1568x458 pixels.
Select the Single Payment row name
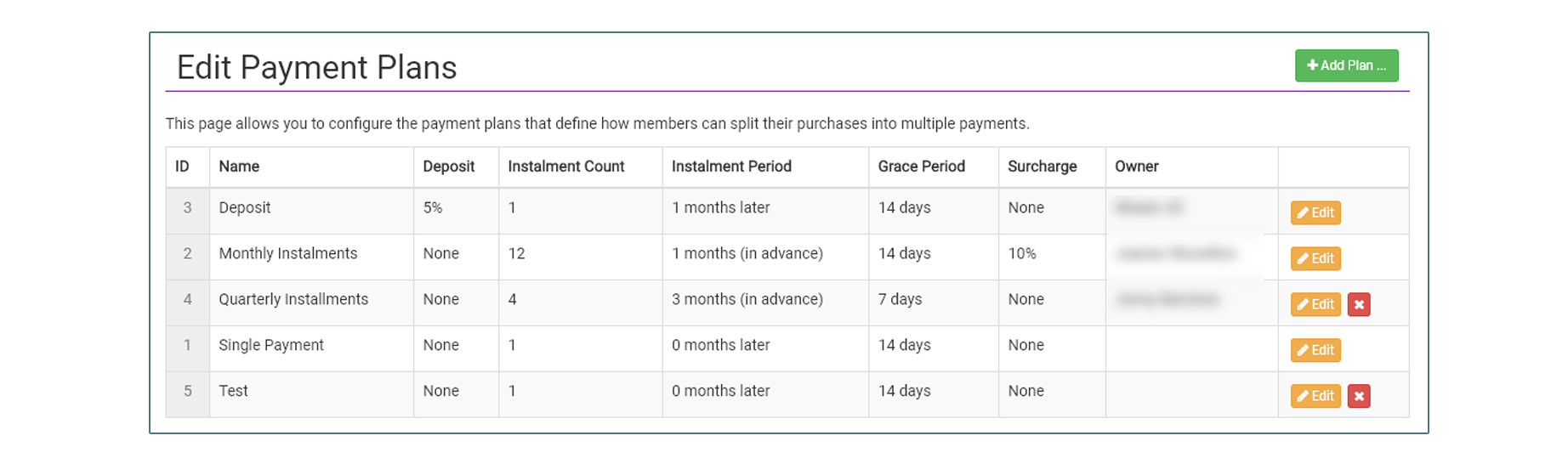(270, 345)
